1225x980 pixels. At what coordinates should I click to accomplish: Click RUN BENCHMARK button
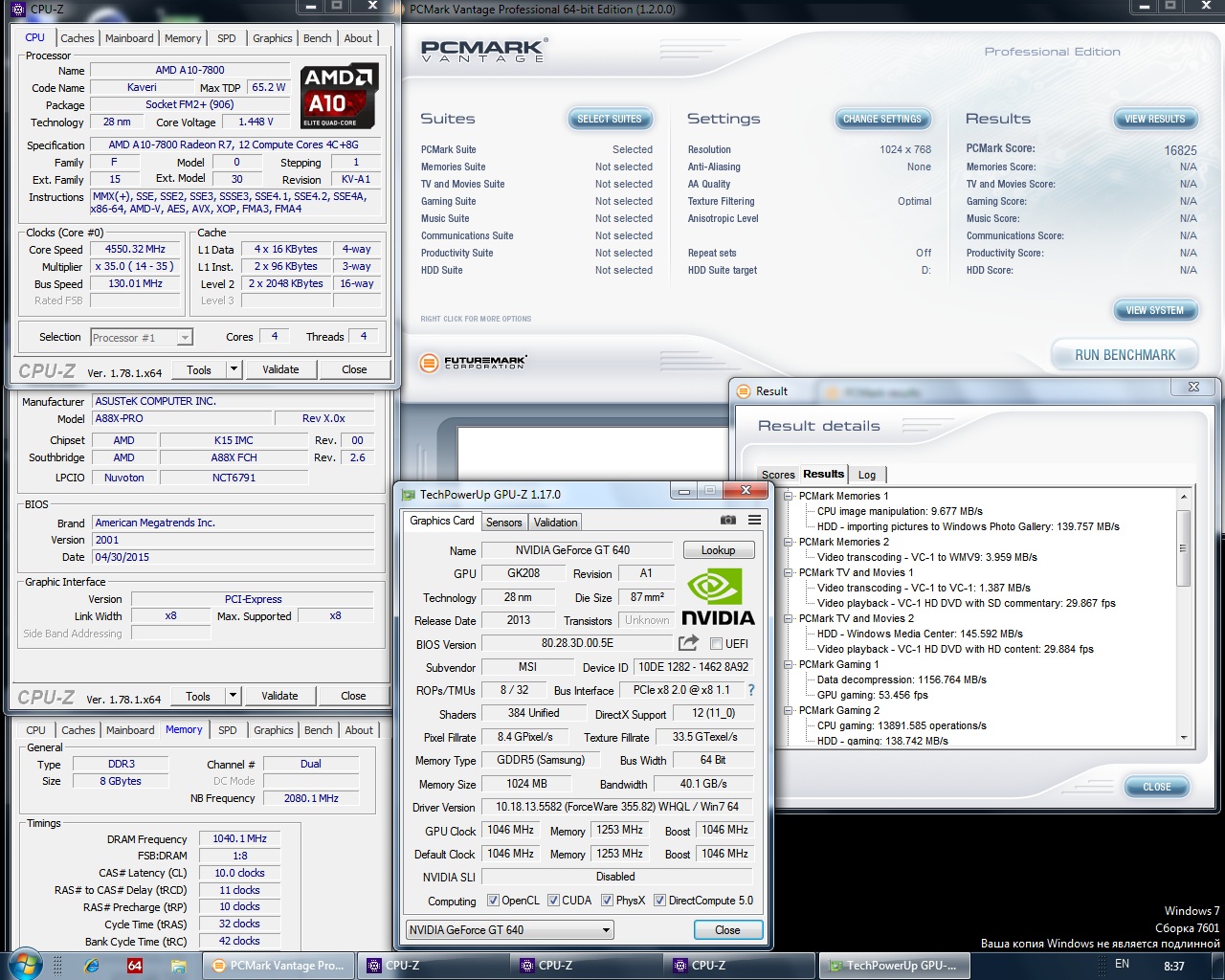[1125, 355]
